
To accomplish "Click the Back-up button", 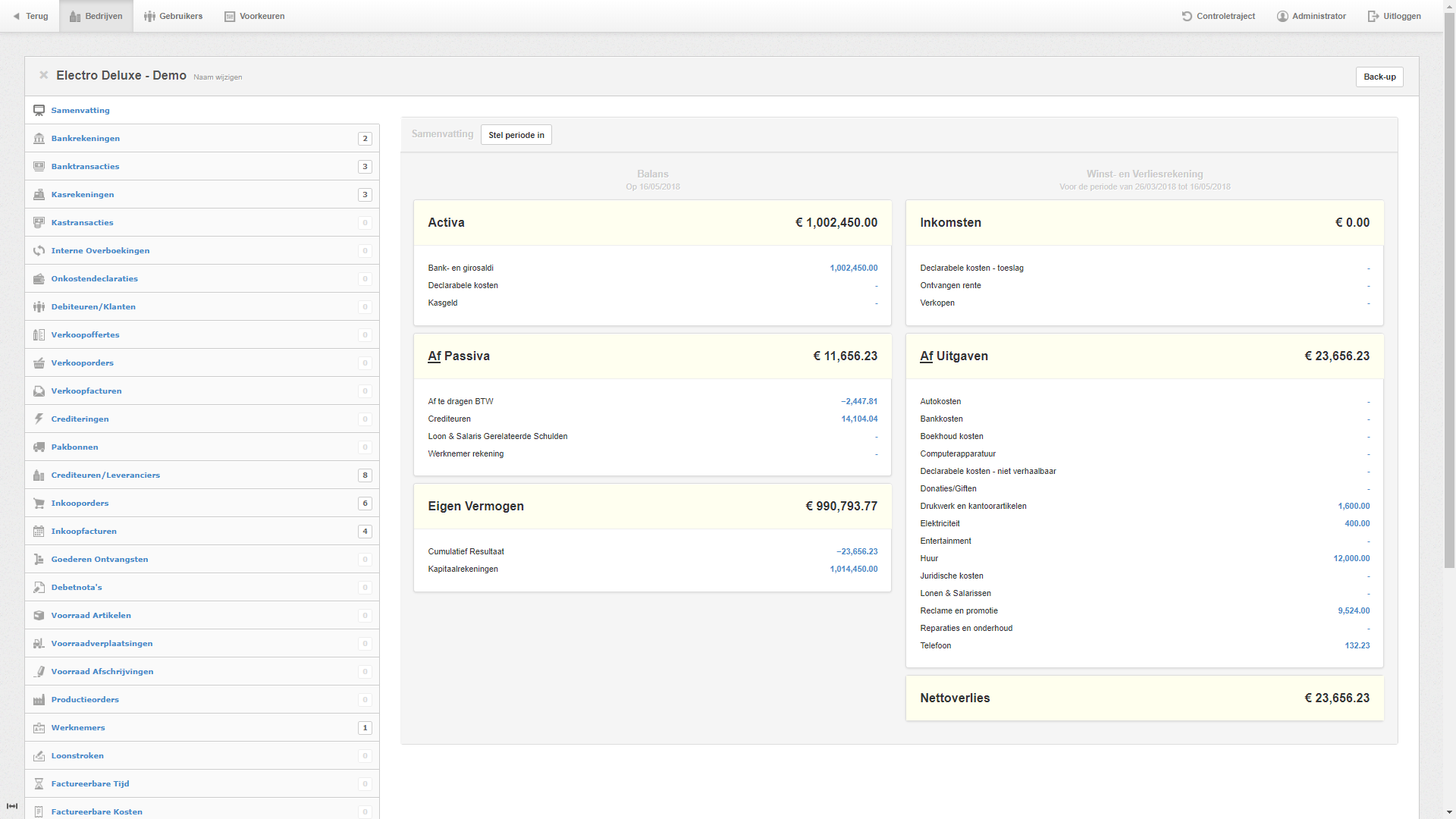I will 1379,77.
